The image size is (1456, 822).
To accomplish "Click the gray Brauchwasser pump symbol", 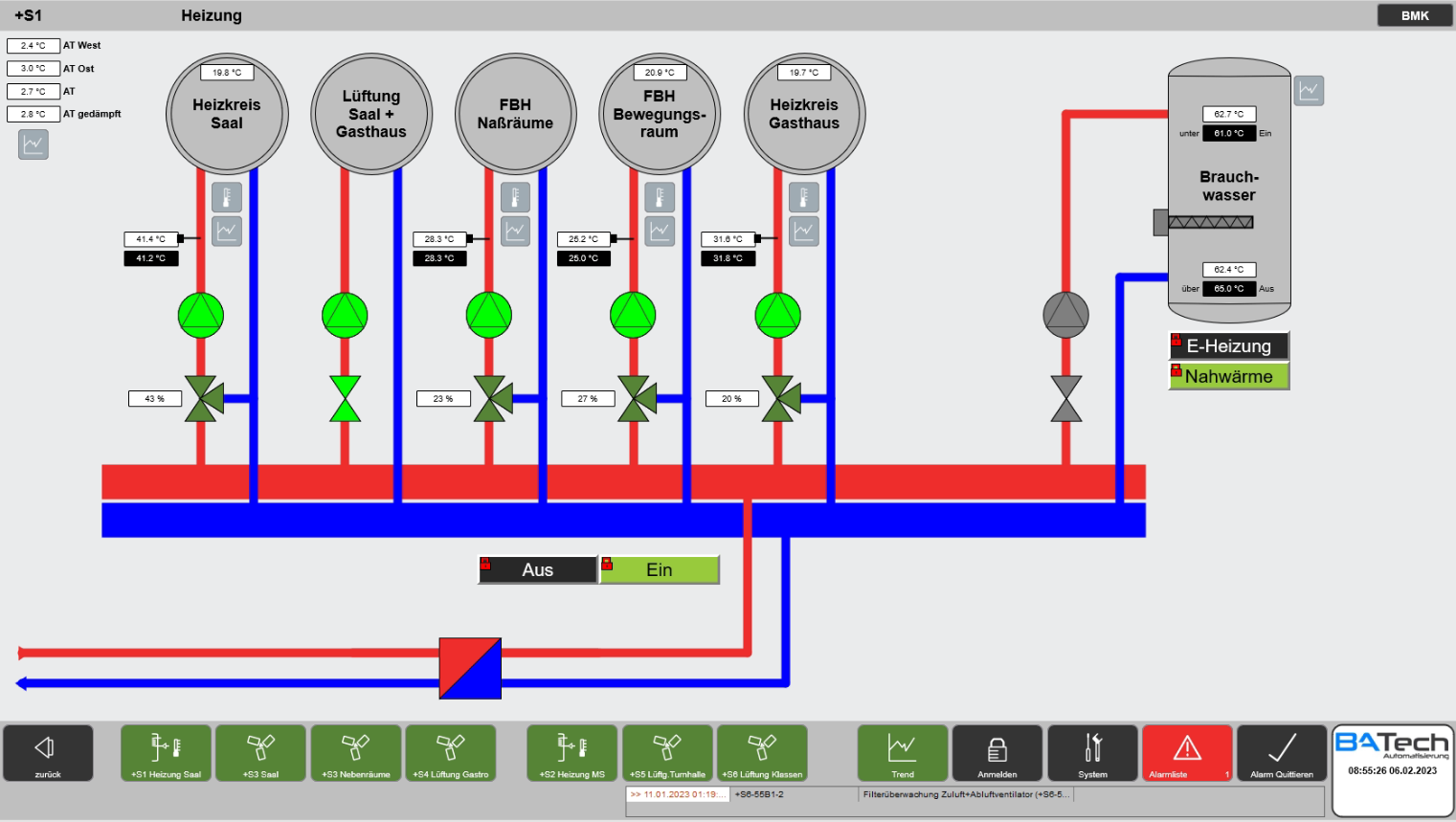I will pos(1065,315).
